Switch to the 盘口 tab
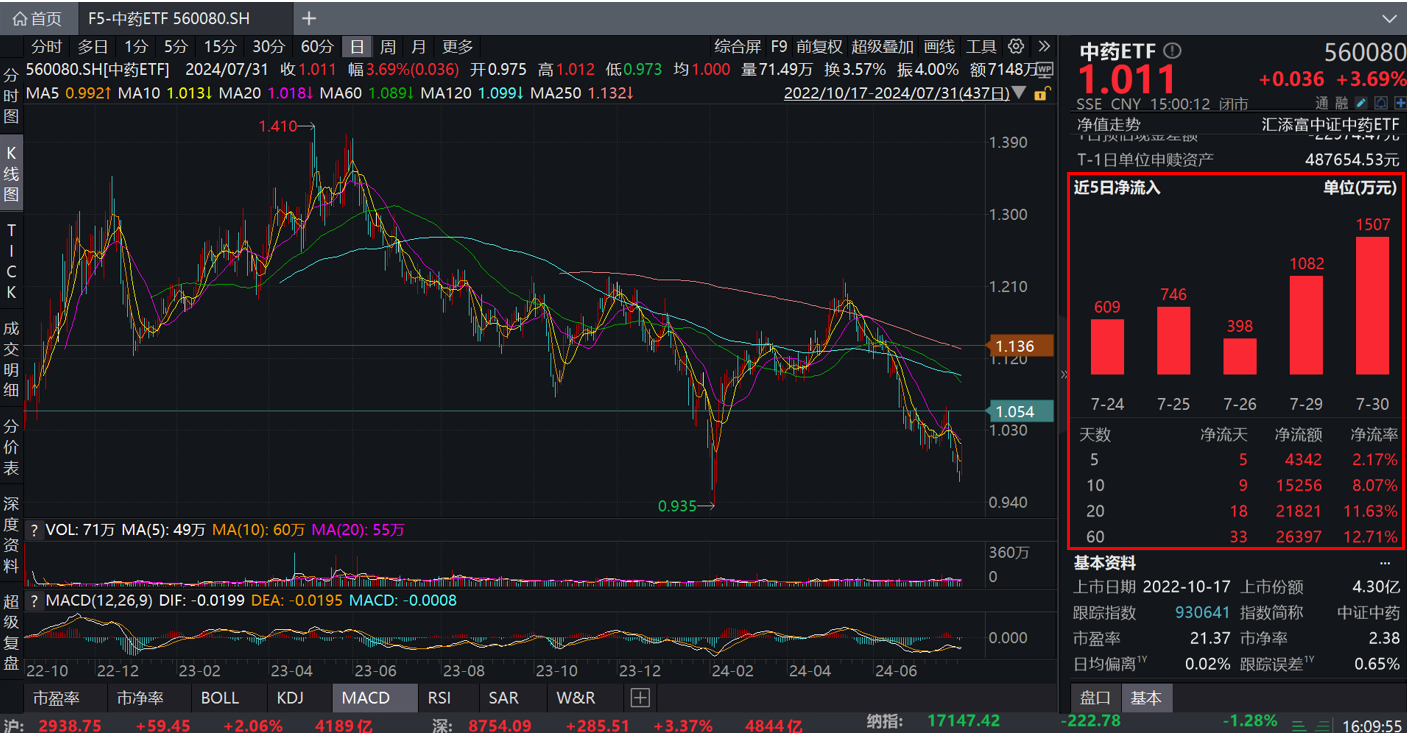Viewport: 1407px width, 733px height. (x=1096, y=698)
